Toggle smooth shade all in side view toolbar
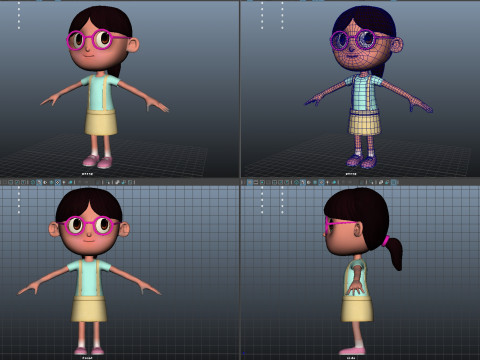480x360 pixels. click(303, 182)
